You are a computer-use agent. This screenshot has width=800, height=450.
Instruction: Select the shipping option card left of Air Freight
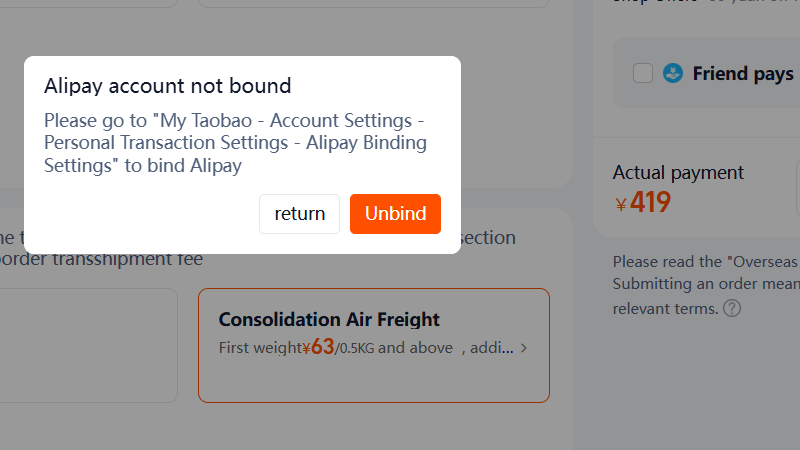tap(88, 345)
